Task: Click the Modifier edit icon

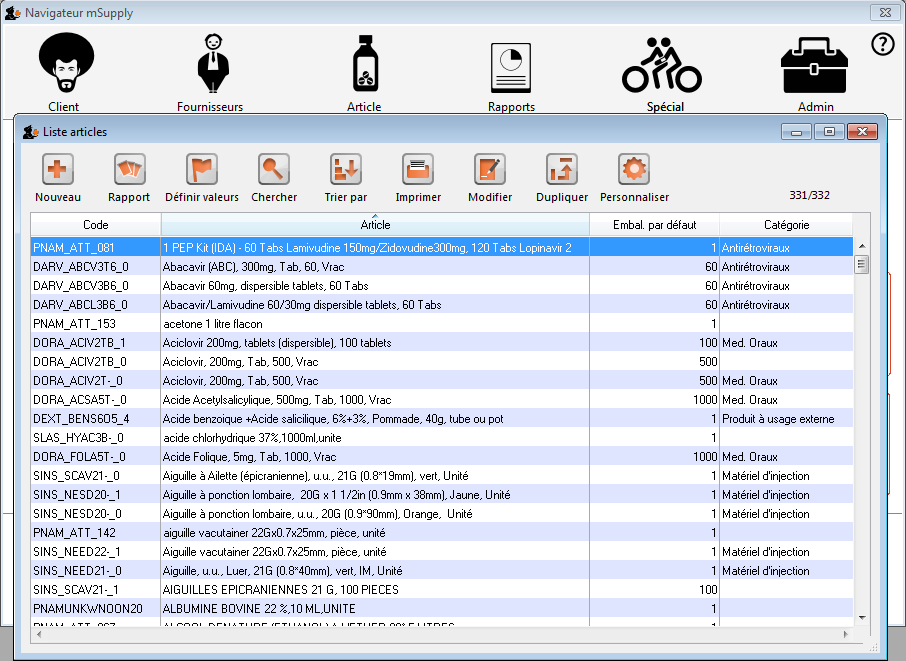Action: [490, 169]
